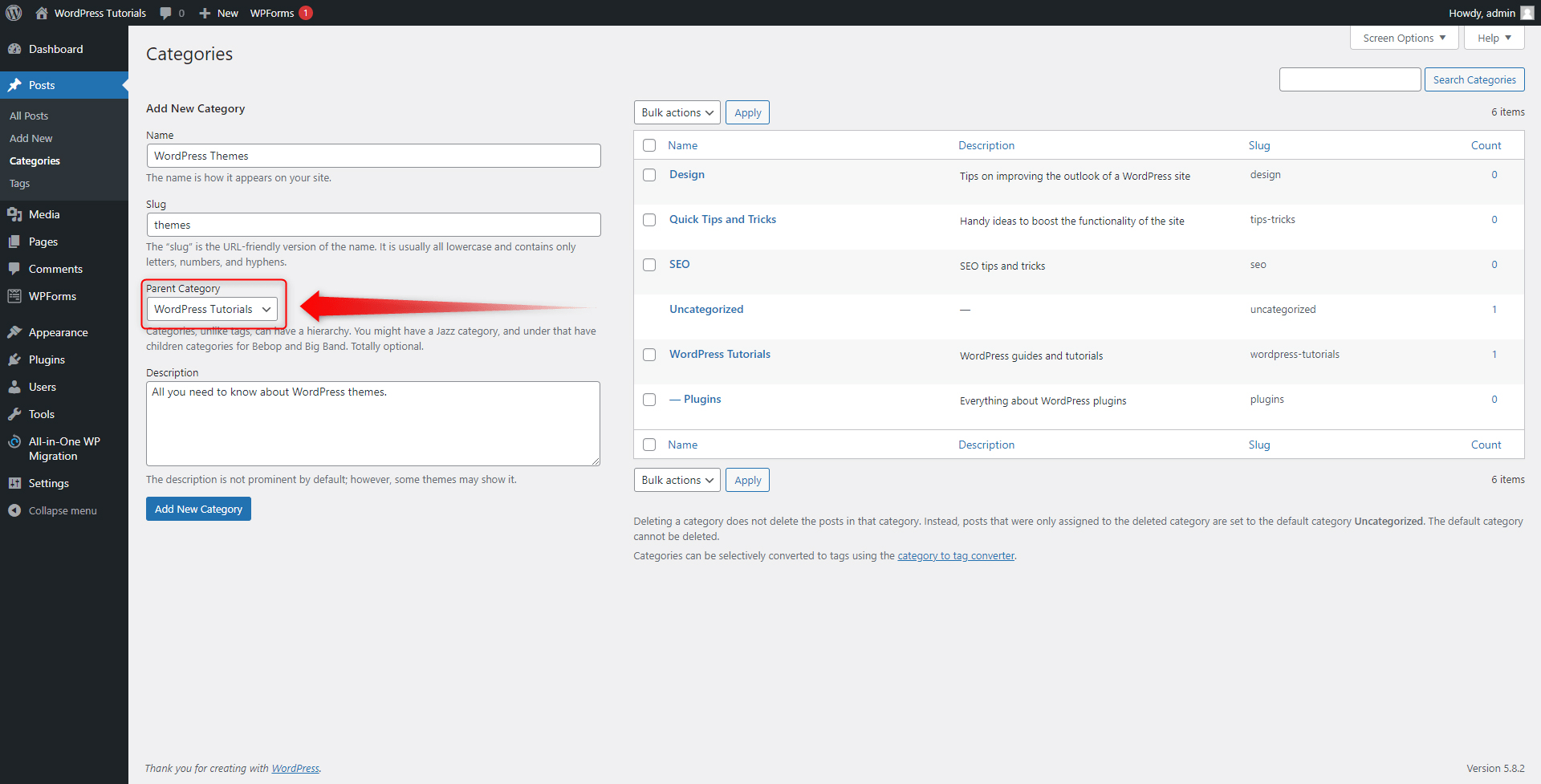Open the WordPress link in footer

[x=295, y=768]
